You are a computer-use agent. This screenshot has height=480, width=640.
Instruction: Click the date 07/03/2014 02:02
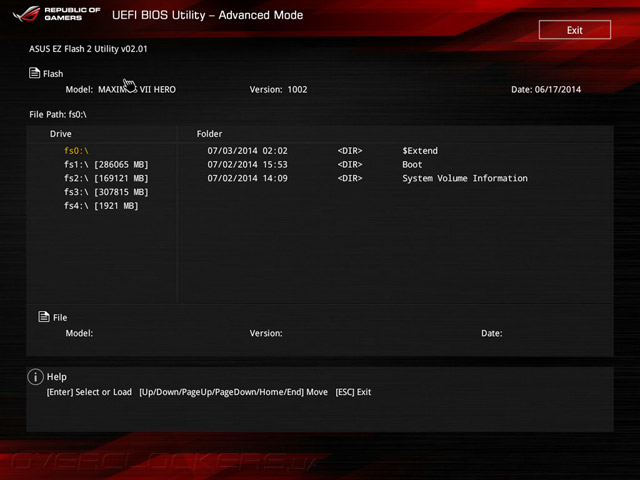247,151
